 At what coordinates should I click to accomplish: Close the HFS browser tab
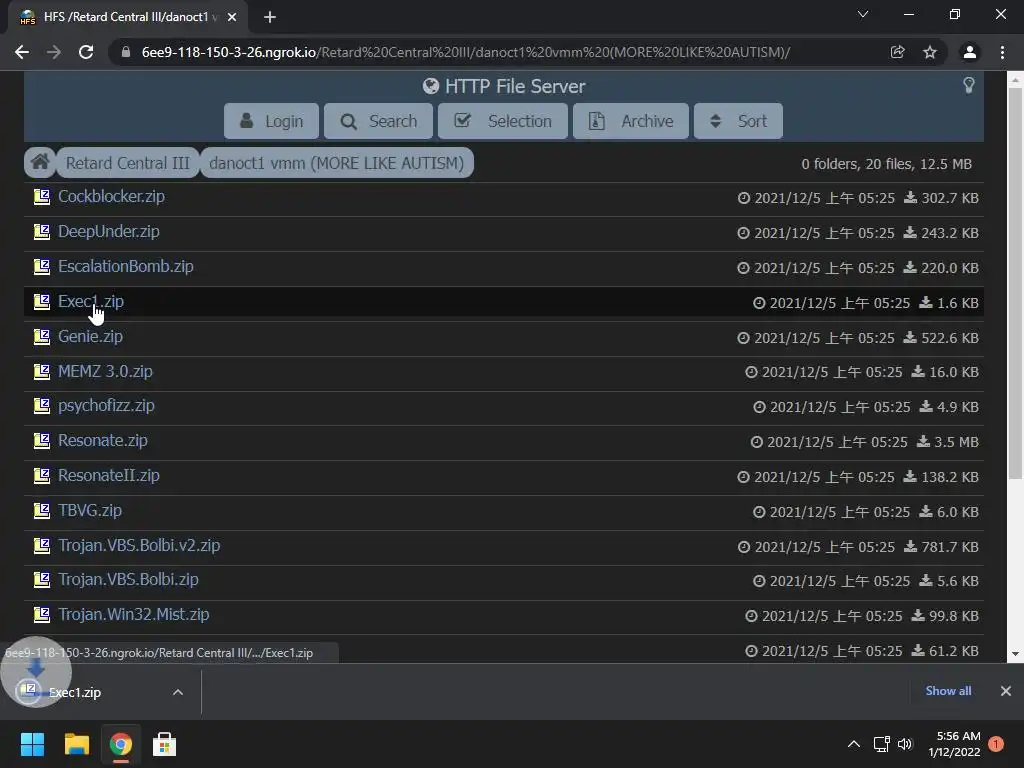(x=232, y=17)
